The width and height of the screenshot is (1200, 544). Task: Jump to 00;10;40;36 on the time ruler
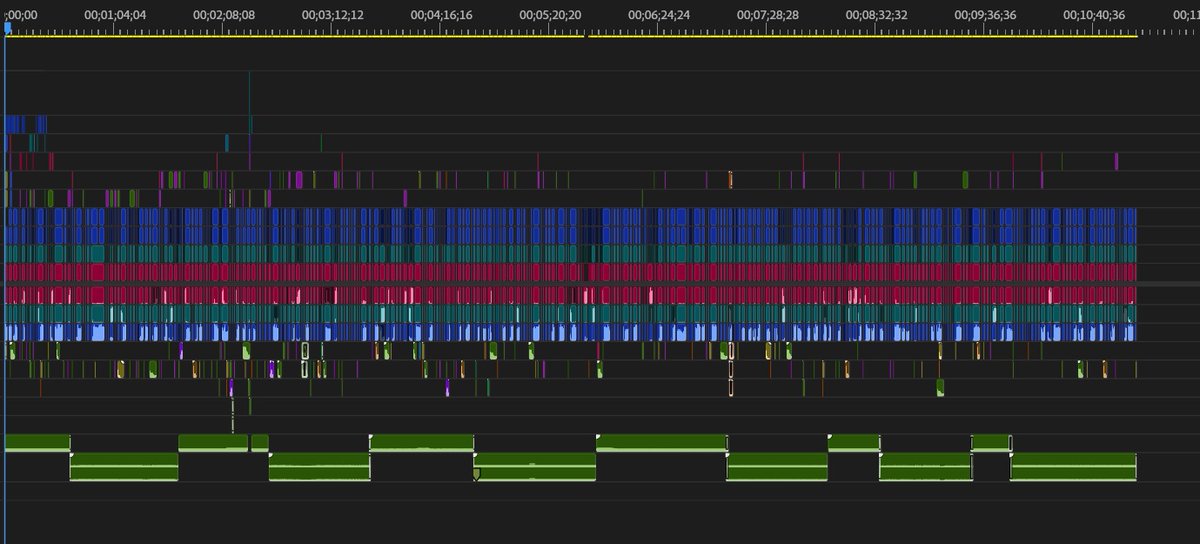point(1094,16)
